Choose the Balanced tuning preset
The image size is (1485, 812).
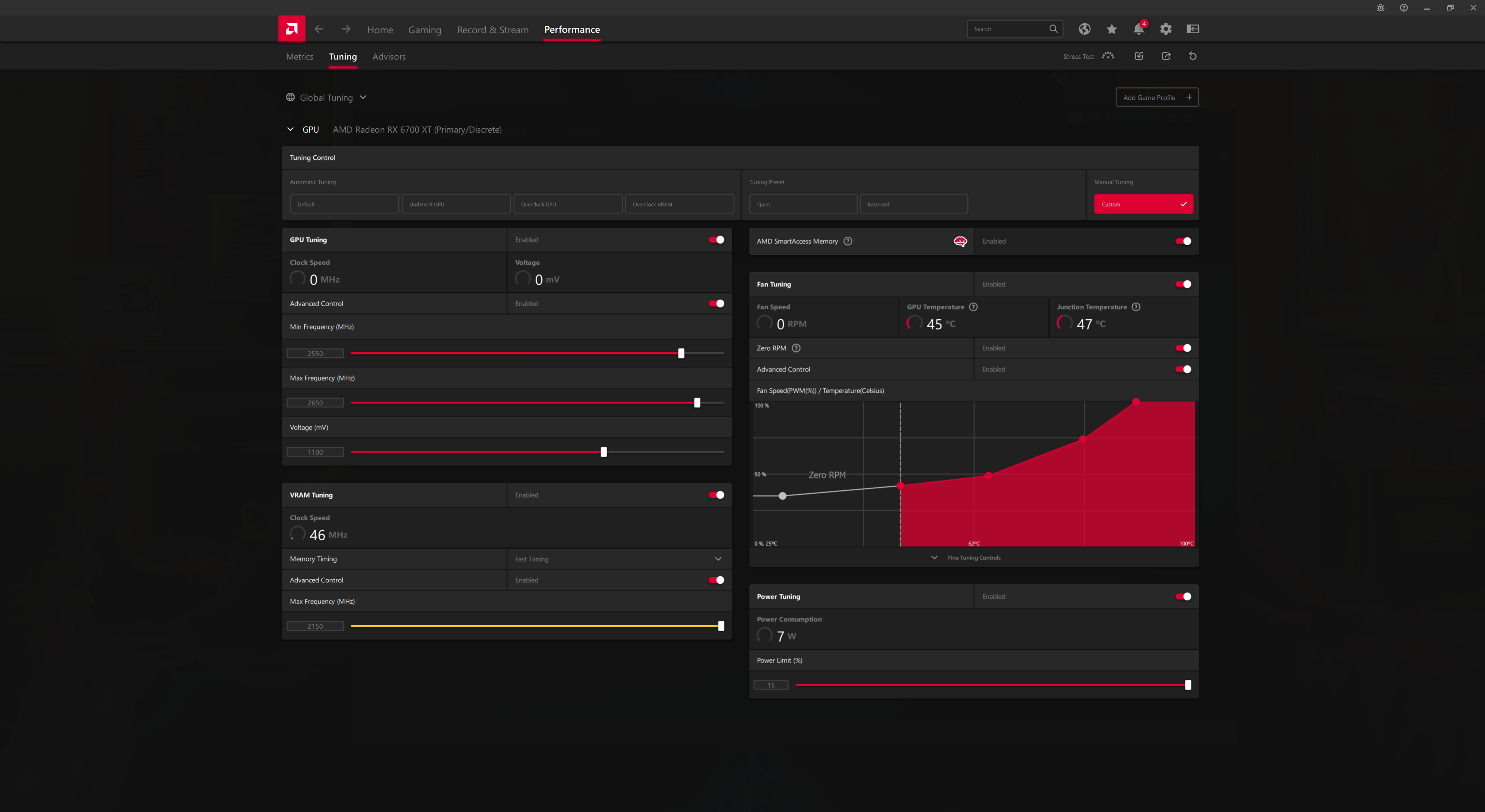pos(914,204)
